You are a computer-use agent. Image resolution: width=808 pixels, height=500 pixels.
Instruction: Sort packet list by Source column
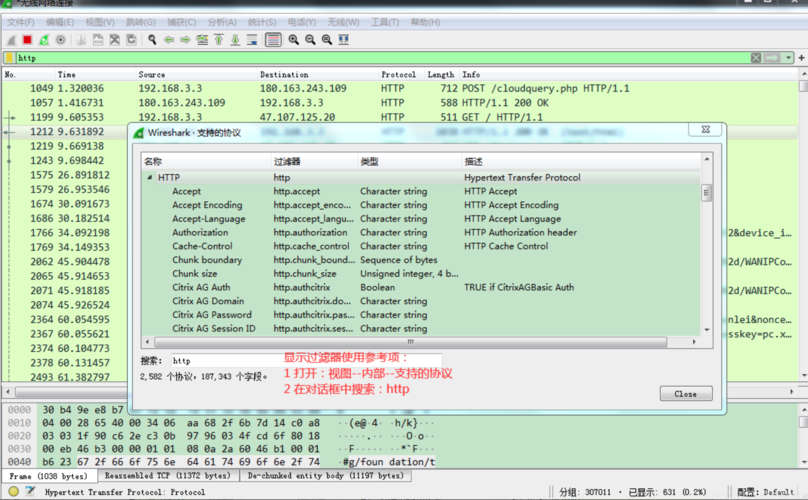point(196,74)
